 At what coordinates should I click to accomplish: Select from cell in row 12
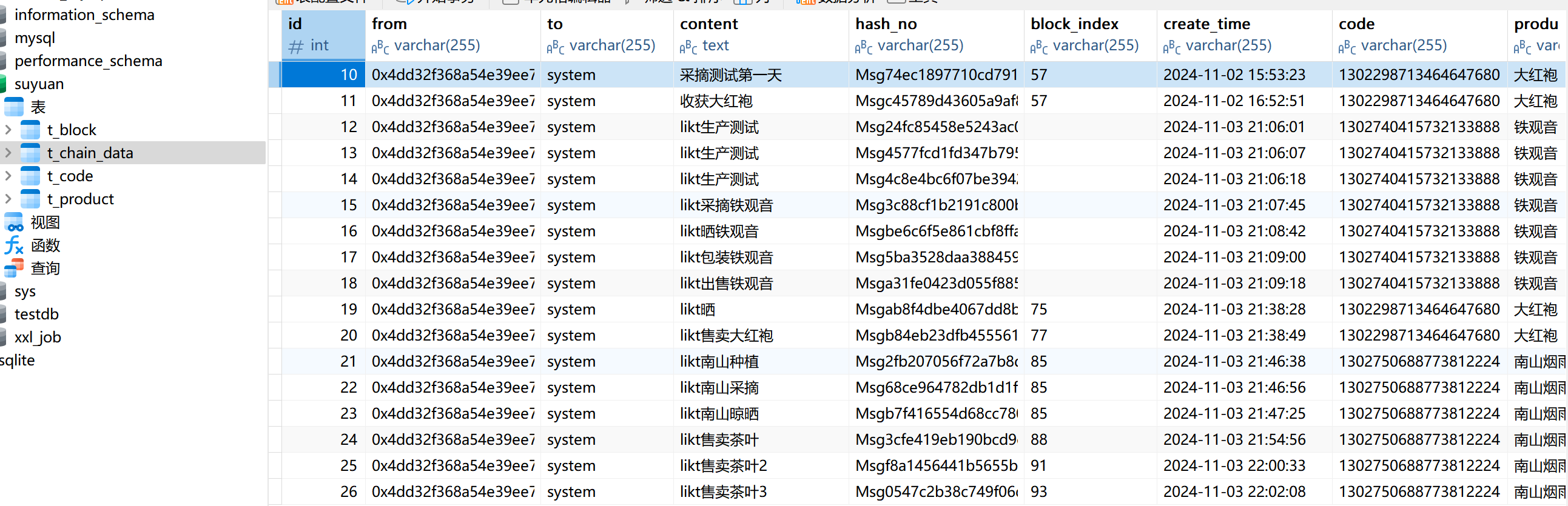tap(453, 127)
